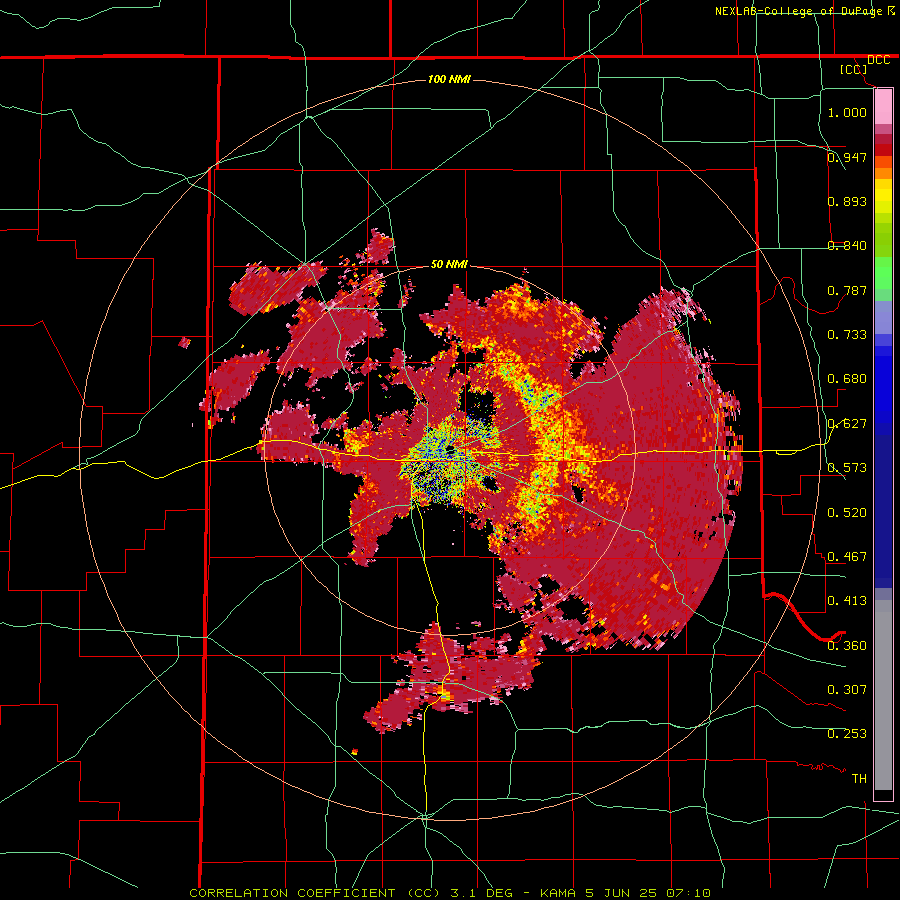The width and height of the screenshot is (900, 900).
Task: Click the 1.000 scale value
Action: click(847, 112)
